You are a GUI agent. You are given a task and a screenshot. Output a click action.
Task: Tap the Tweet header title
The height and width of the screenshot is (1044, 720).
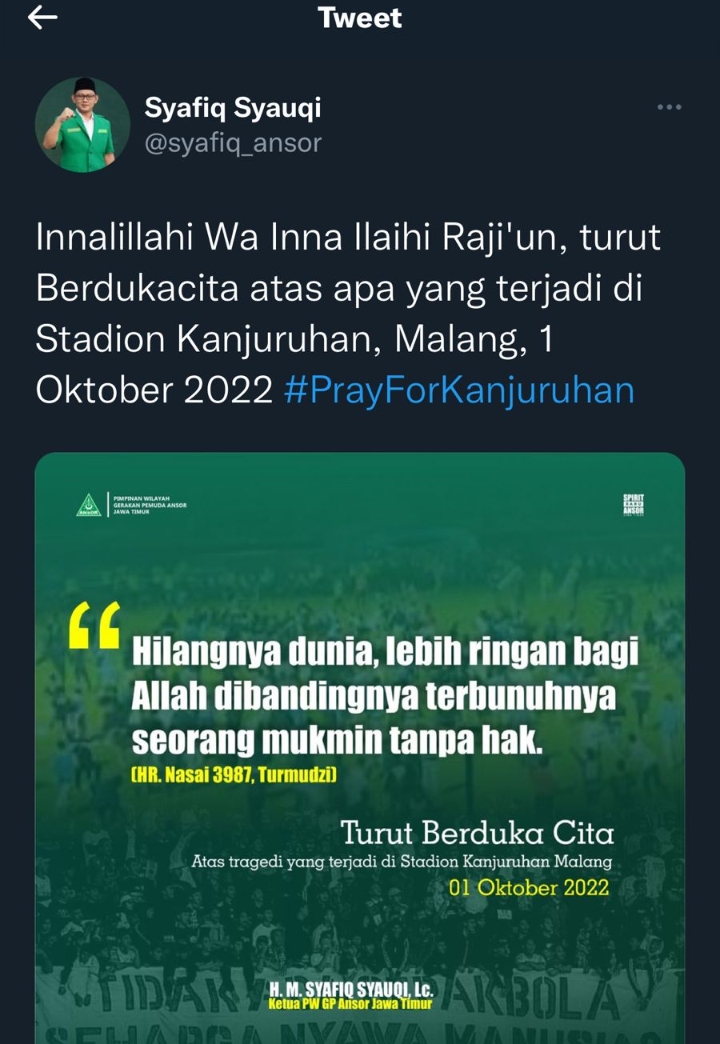click(x=360, y=17)
